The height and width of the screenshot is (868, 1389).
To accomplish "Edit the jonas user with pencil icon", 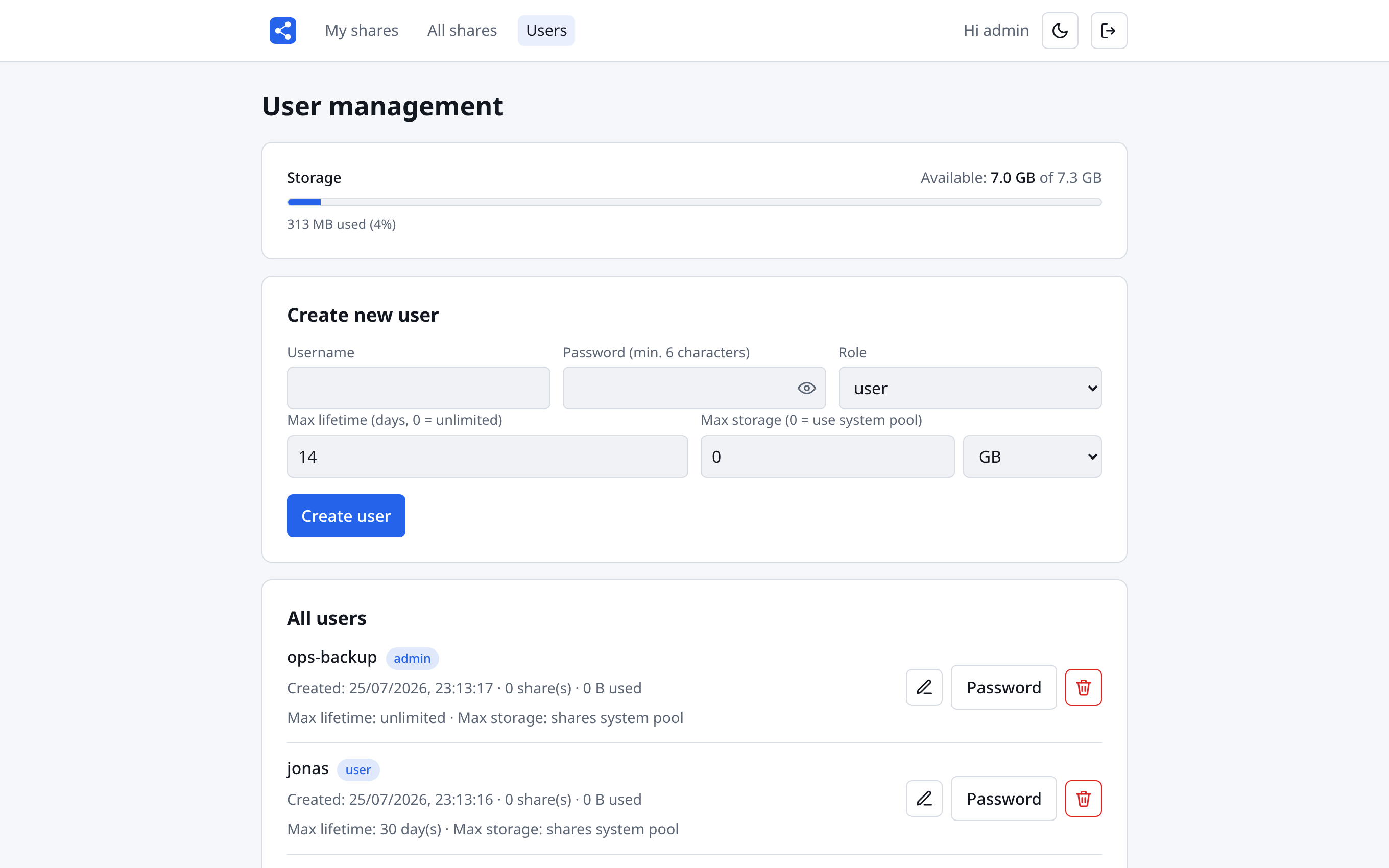I will tap(923, 799).
